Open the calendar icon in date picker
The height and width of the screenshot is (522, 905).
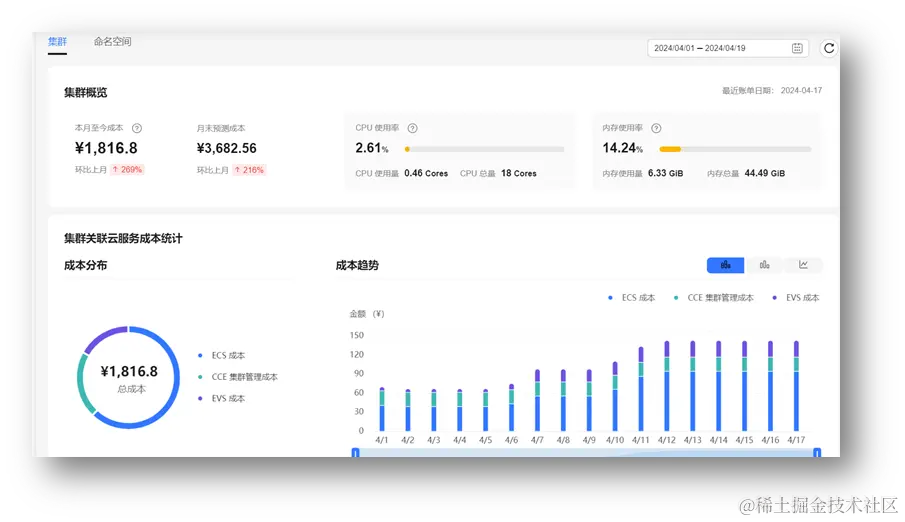[797, 48]
